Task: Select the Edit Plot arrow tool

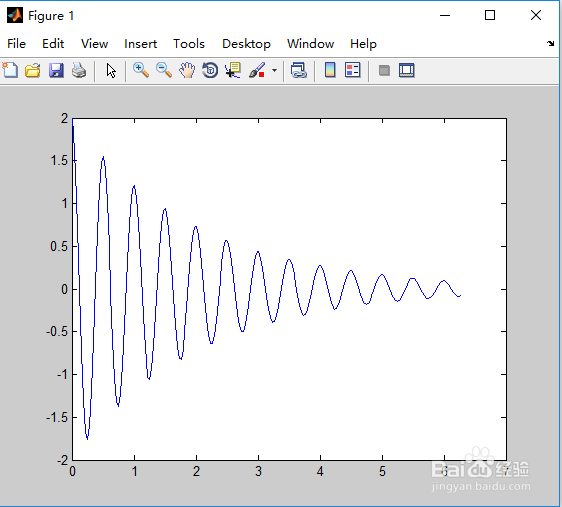Action: [111, 70]
